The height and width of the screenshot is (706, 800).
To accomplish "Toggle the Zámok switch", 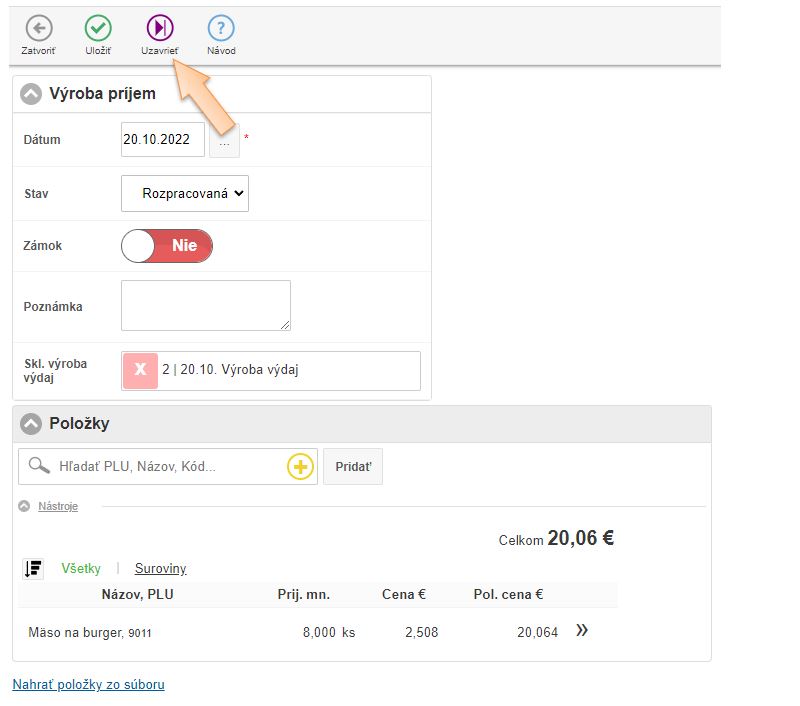I will pyautogui.click(x=167, y=246).
